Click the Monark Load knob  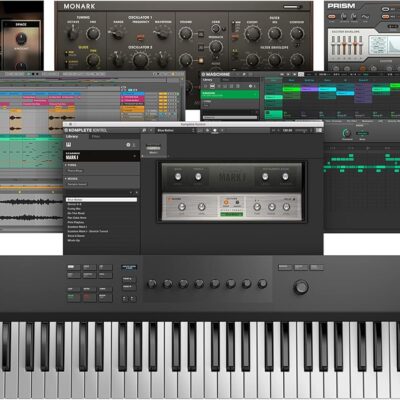[216, 28]
